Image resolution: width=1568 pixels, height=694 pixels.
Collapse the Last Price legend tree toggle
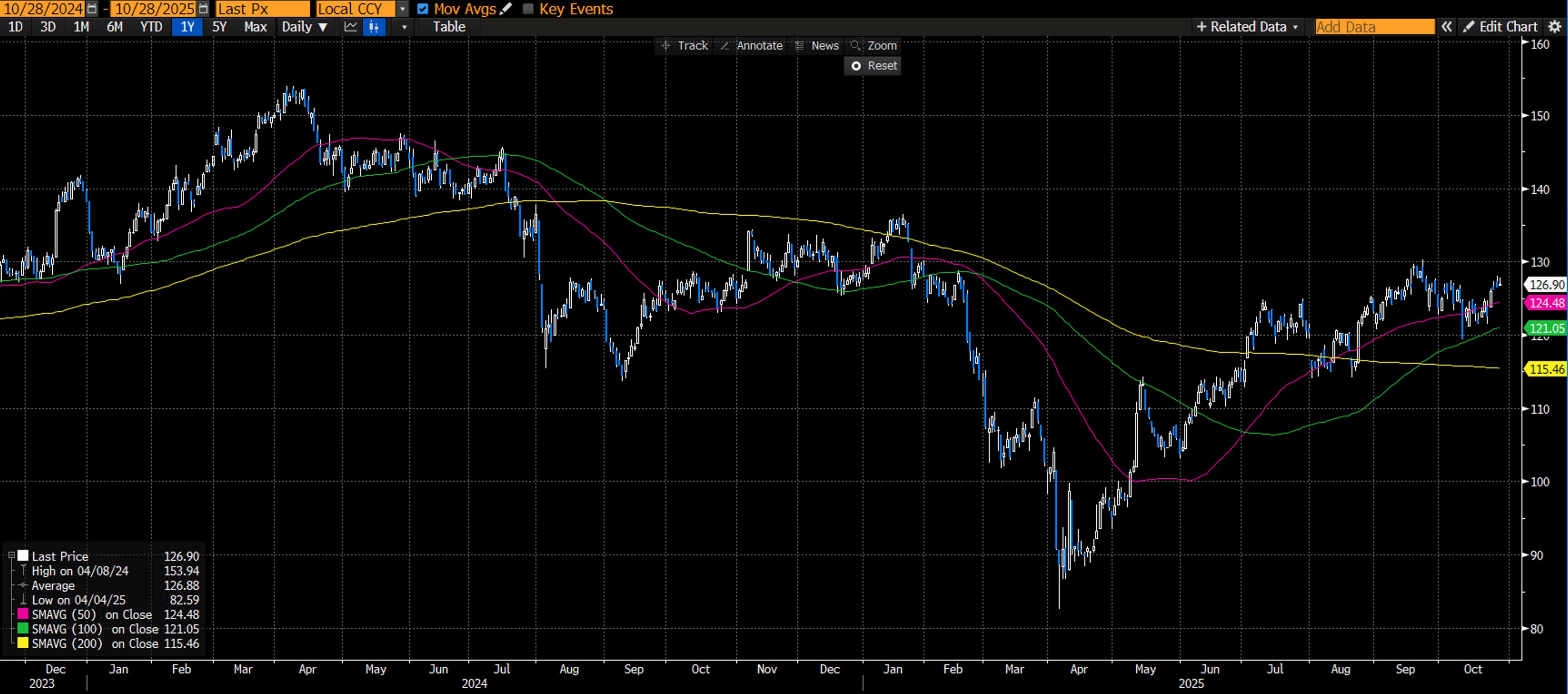(11, 555)
